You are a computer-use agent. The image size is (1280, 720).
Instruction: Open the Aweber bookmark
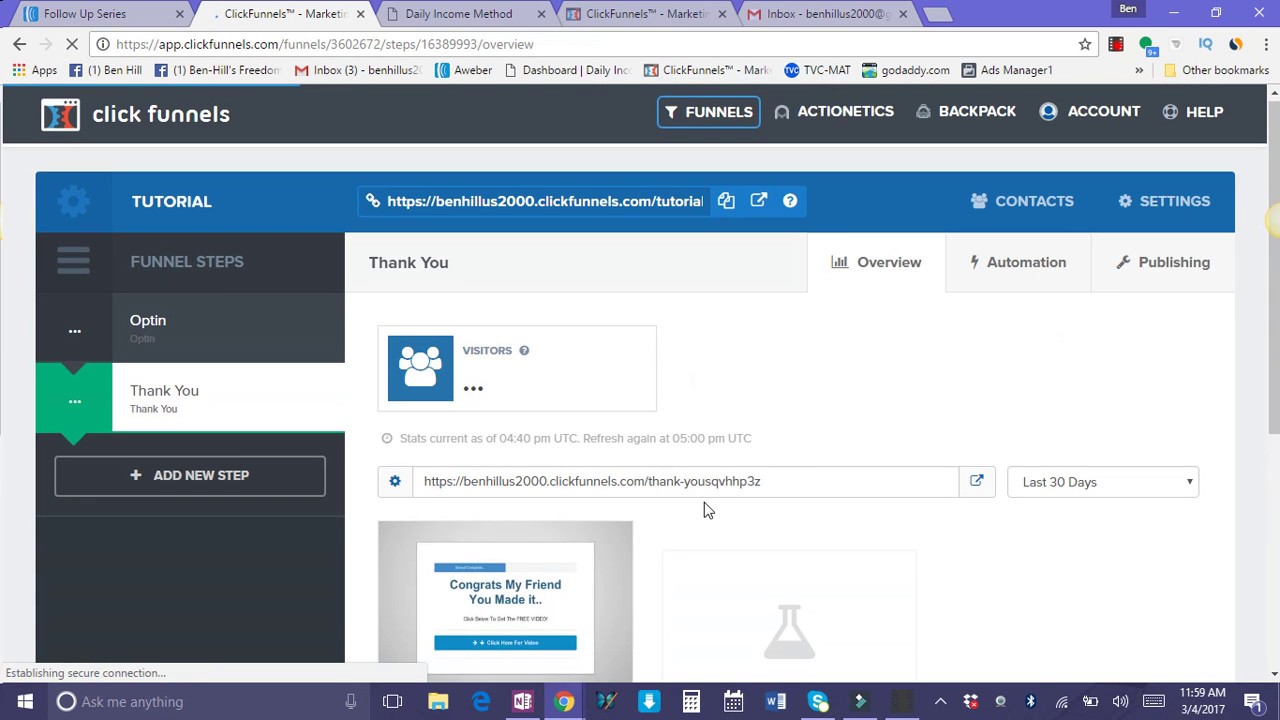463,70
